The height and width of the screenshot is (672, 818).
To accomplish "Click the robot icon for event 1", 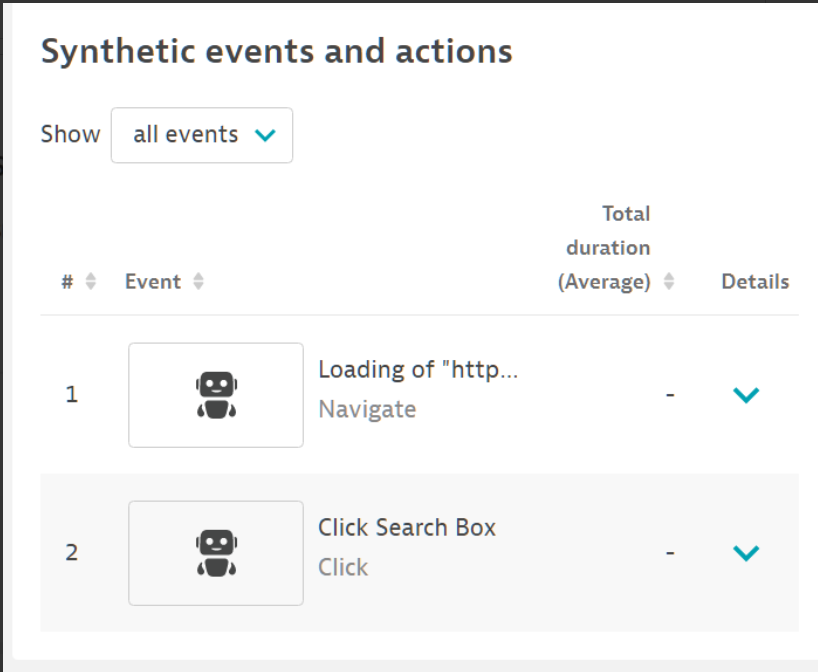I will pos(216,387).
